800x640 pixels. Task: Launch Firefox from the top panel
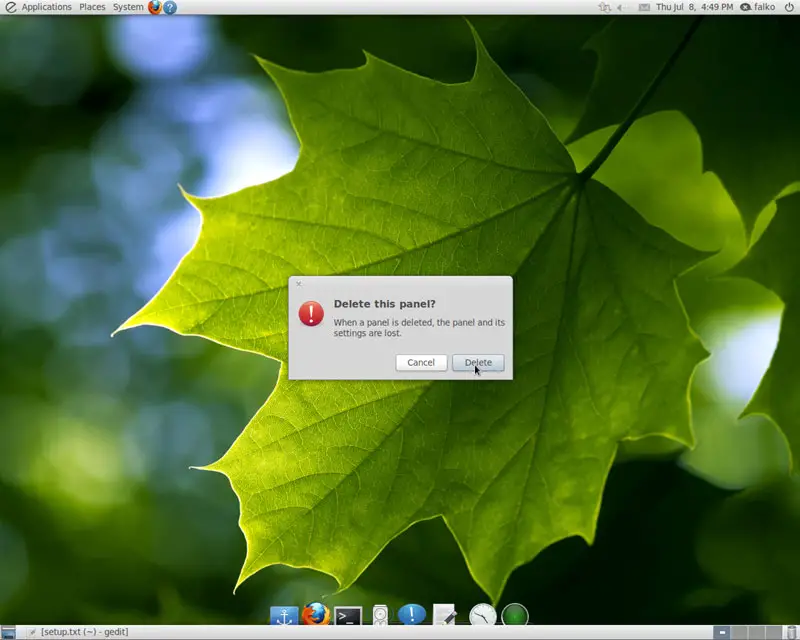155,7
